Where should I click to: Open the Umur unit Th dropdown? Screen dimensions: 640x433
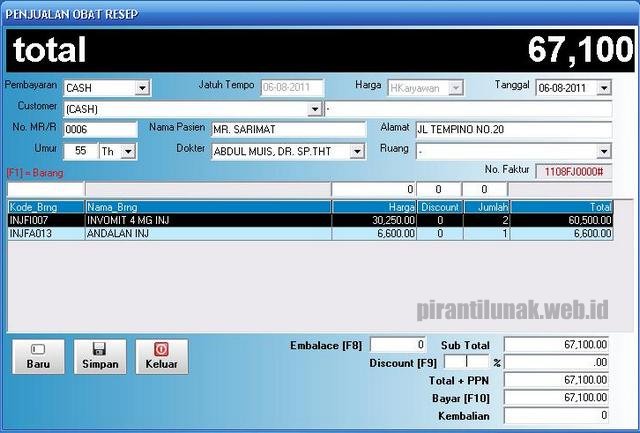[x=128, y=151]
